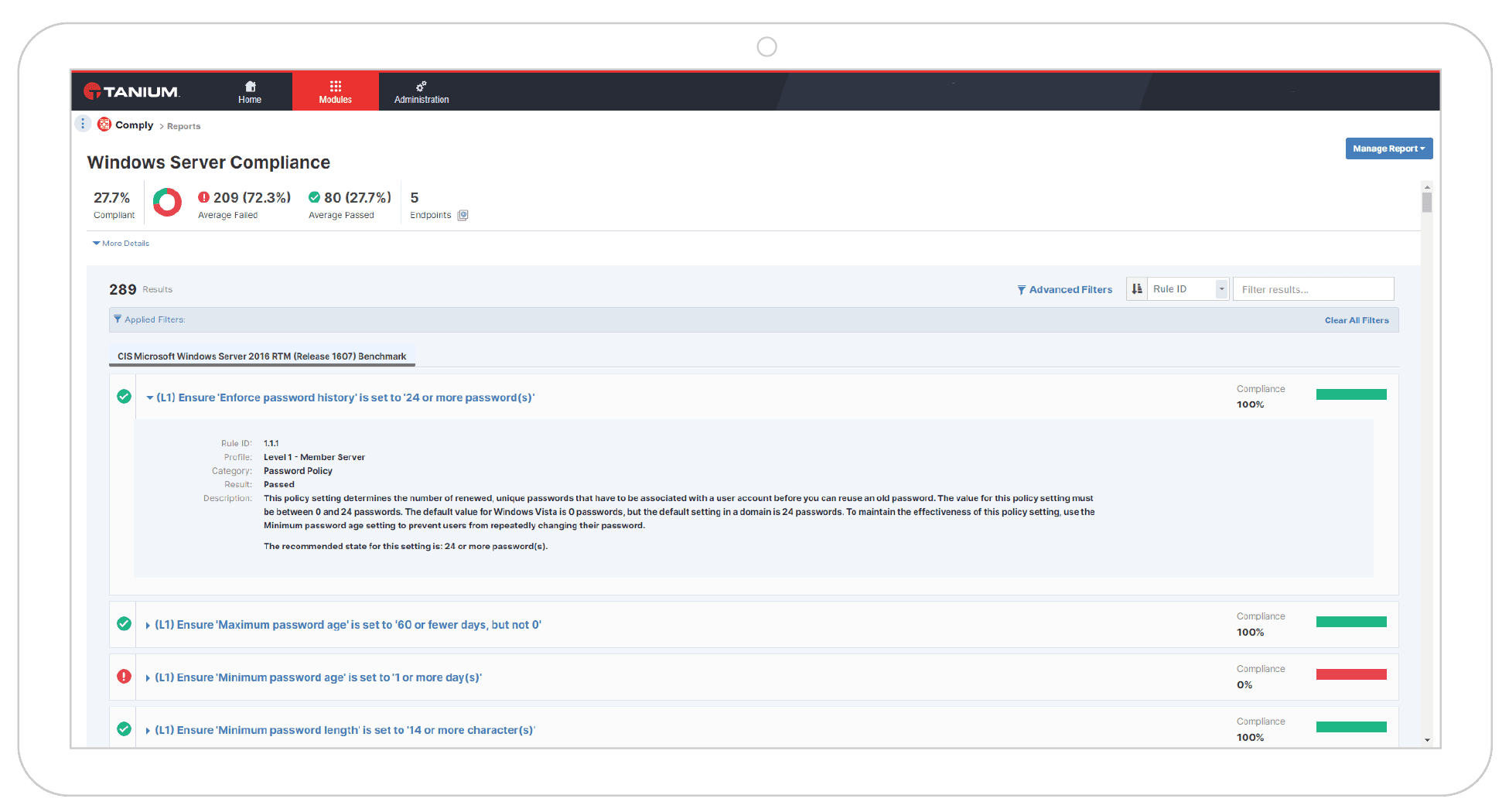The width and height of the screenshot is (1509, 812).
Task: Open the Endpoints details icon
Action: pyautogui.click(x=463, y=215)
